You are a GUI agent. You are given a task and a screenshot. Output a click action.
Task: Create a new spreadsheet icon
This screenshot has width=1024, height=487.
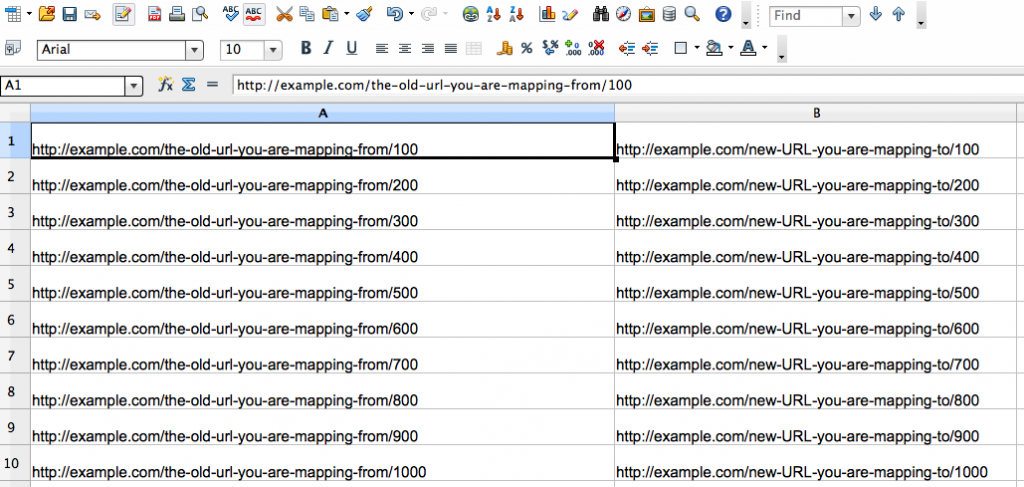[x=14, y=14]
